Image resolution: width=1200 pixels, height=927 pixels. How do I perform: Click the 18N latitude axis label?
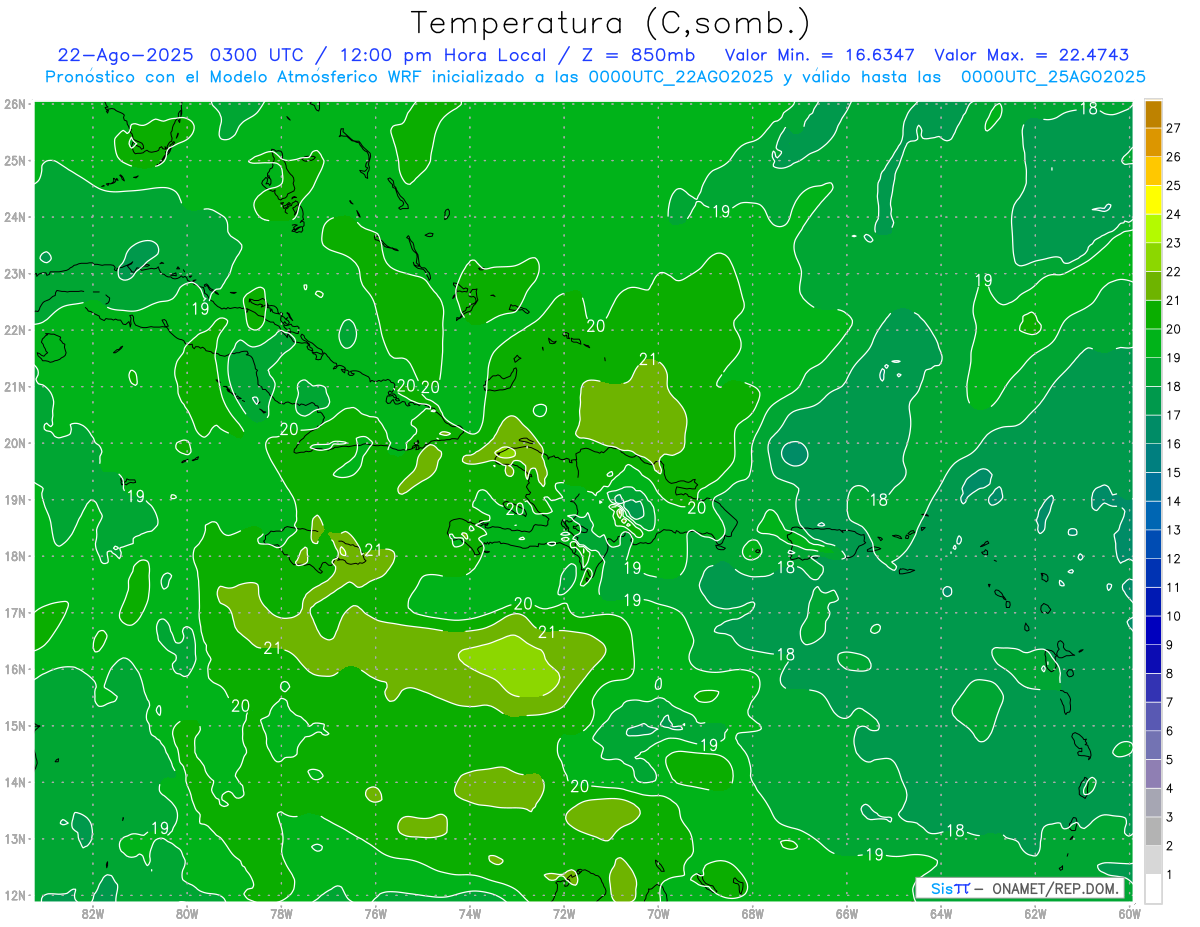pos(15,556)
